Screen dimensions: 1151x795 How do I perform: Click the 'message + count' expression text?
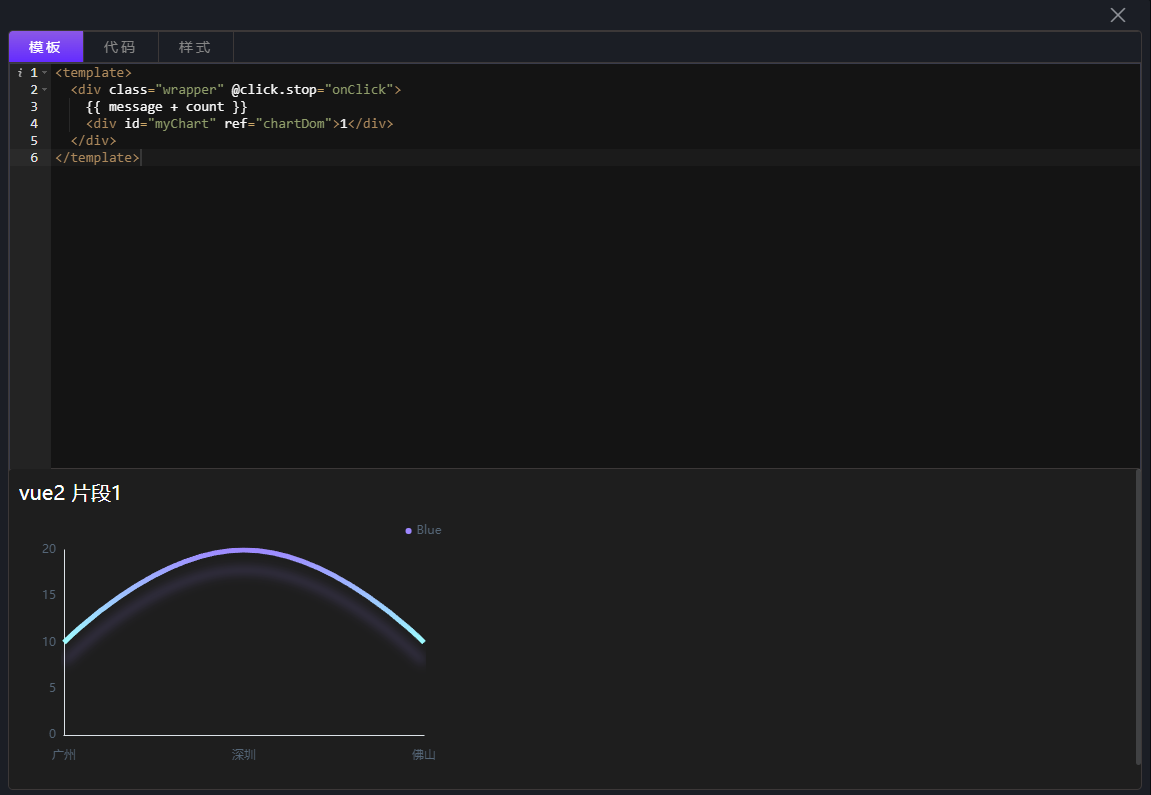point(166,106)
